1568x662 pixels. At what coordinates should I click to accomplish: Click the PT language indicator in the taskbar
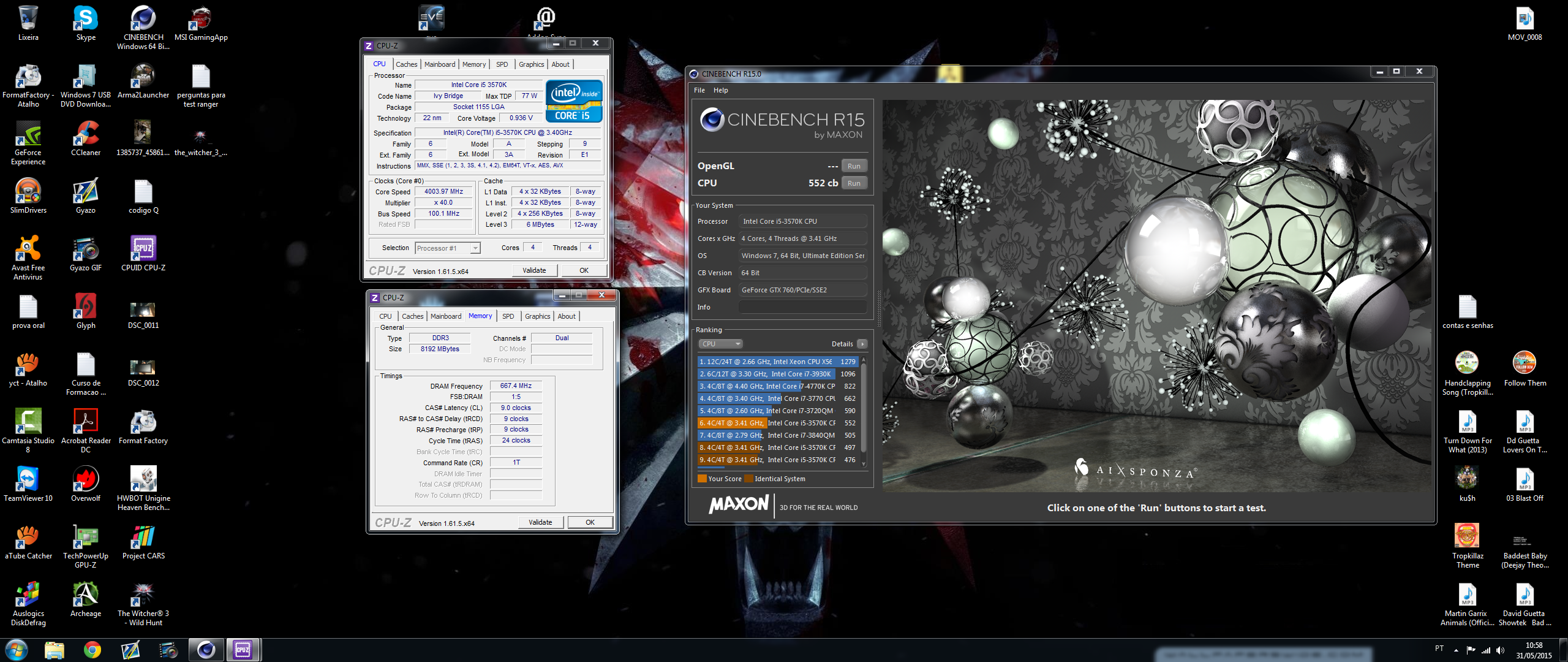coord(1439,649)
